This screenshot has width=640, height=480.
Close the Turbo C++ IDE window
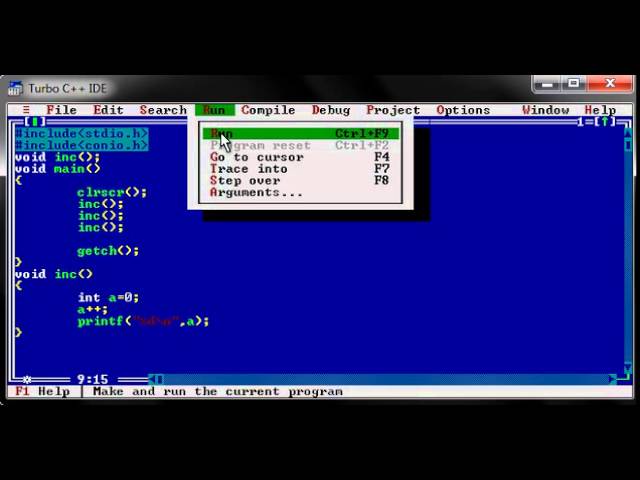(x=610, y=84)
